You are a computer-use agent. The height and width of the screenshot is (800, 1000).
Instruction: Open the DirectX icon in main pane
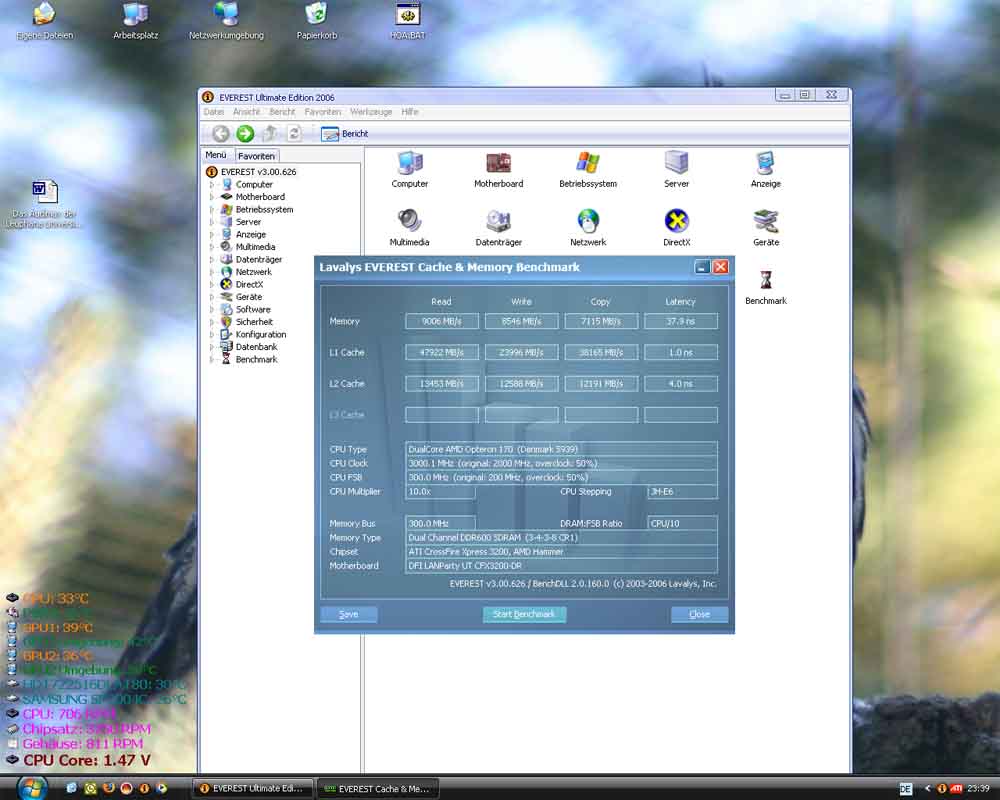(676, 228)
